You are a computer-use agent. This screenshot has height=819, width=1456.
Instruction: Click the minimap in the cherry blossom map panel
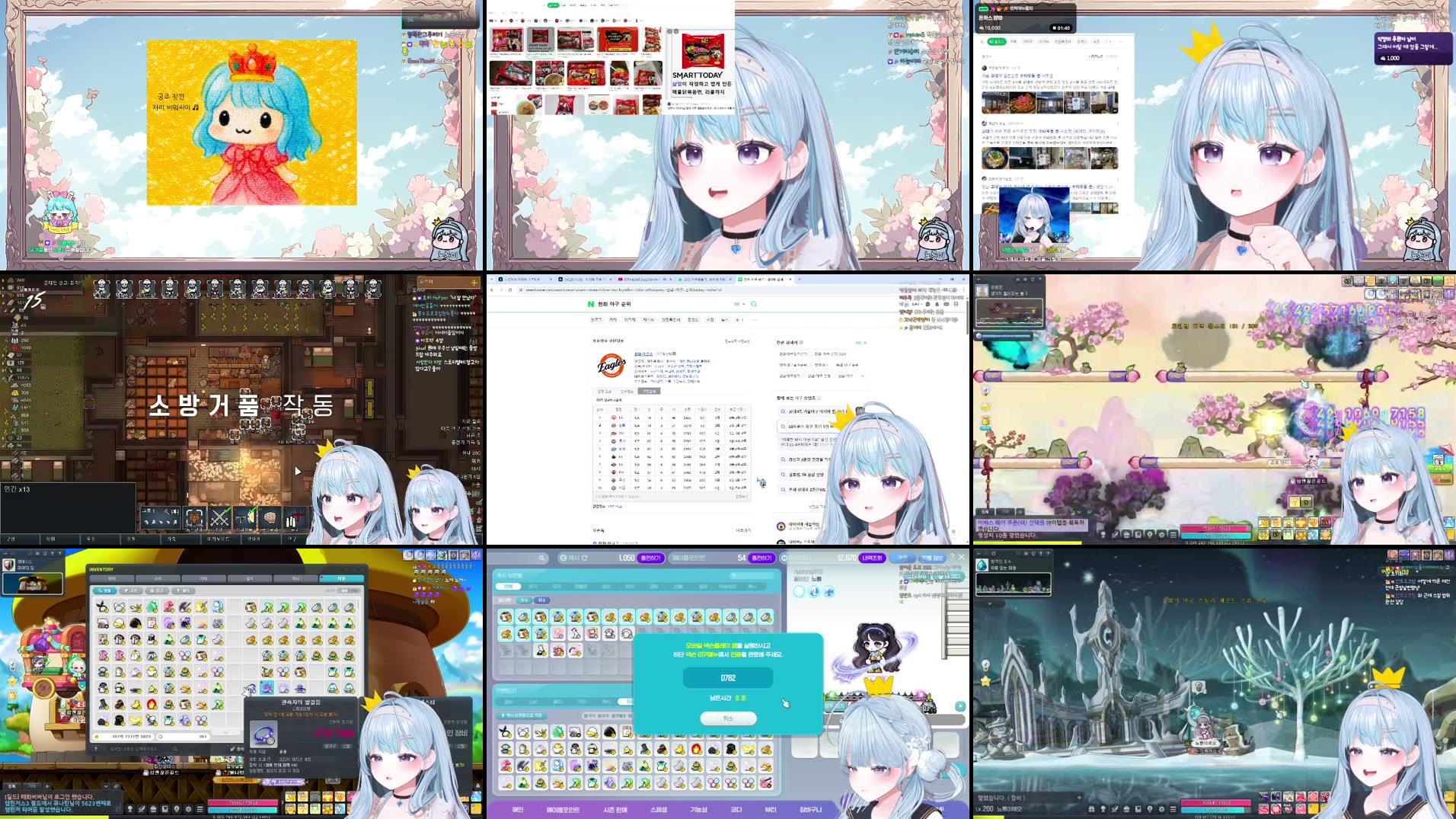click(1009, 311)
